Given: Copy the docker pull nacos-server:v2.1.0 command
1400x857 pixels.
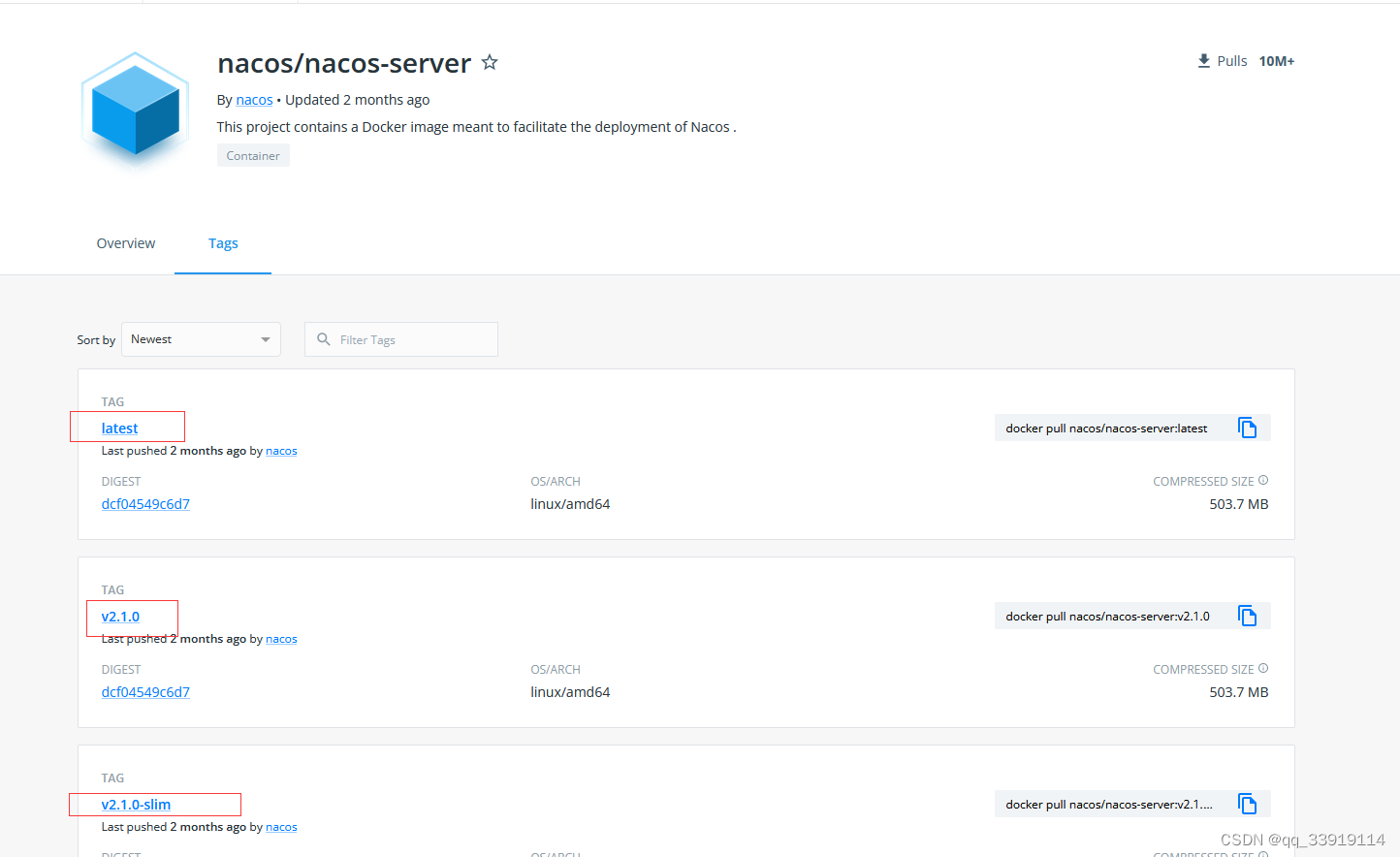Looking at the screenshot, I should point(1248,615).
